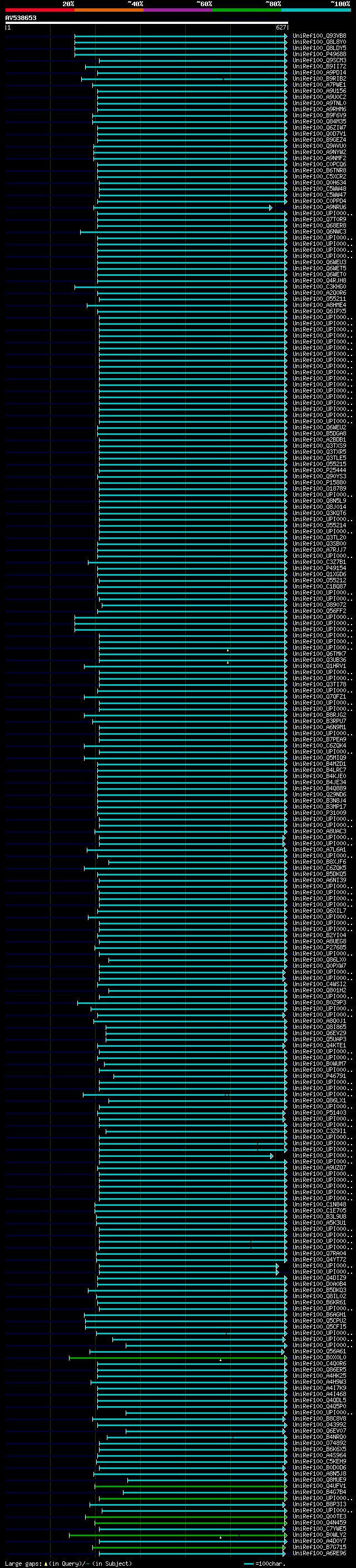
Task: Select hit label UniRef100_Q6WEU3
Action: [319, 262]
